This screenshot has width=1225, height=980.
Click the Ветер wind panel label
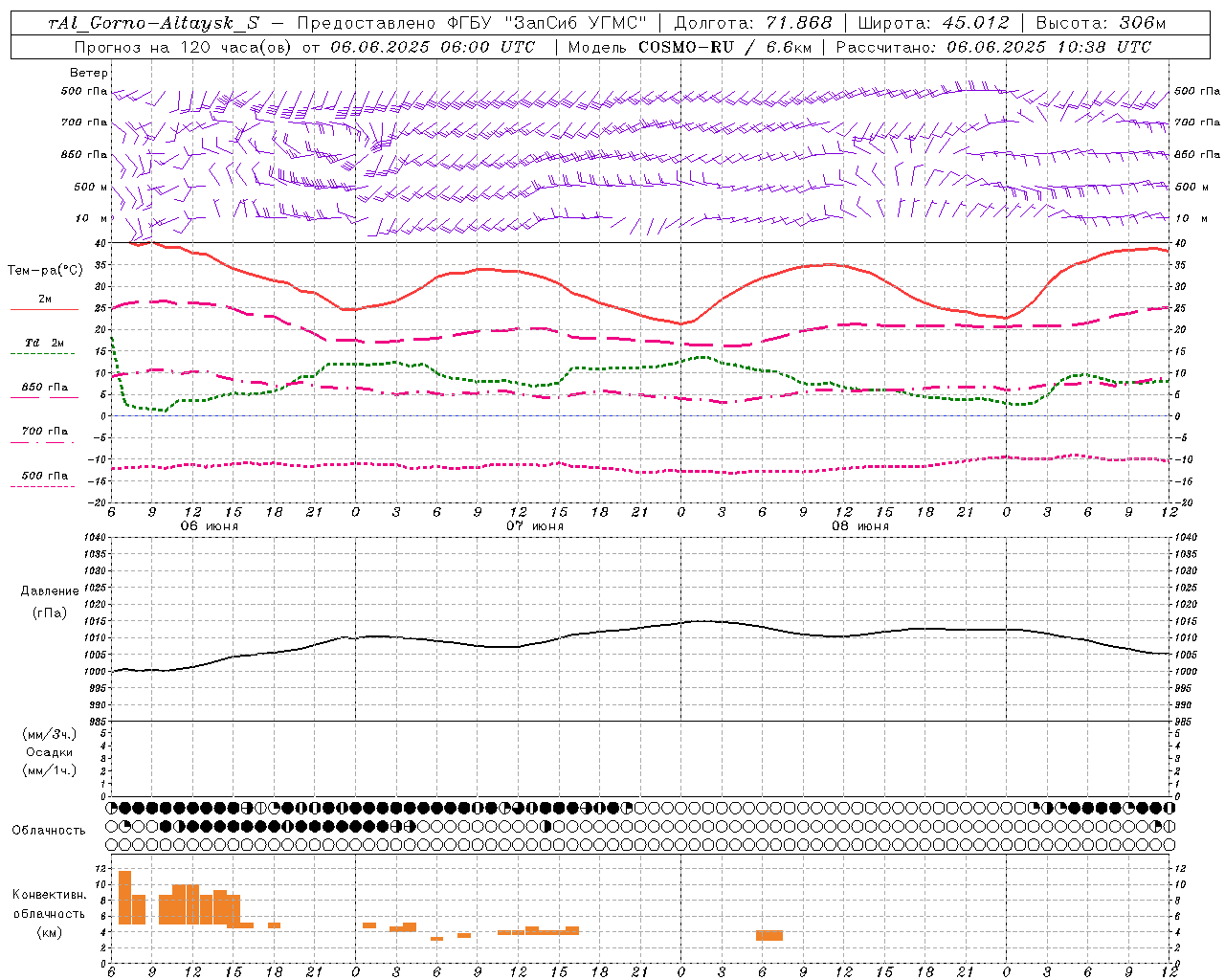pyautogui.click(x=89, y=73)
